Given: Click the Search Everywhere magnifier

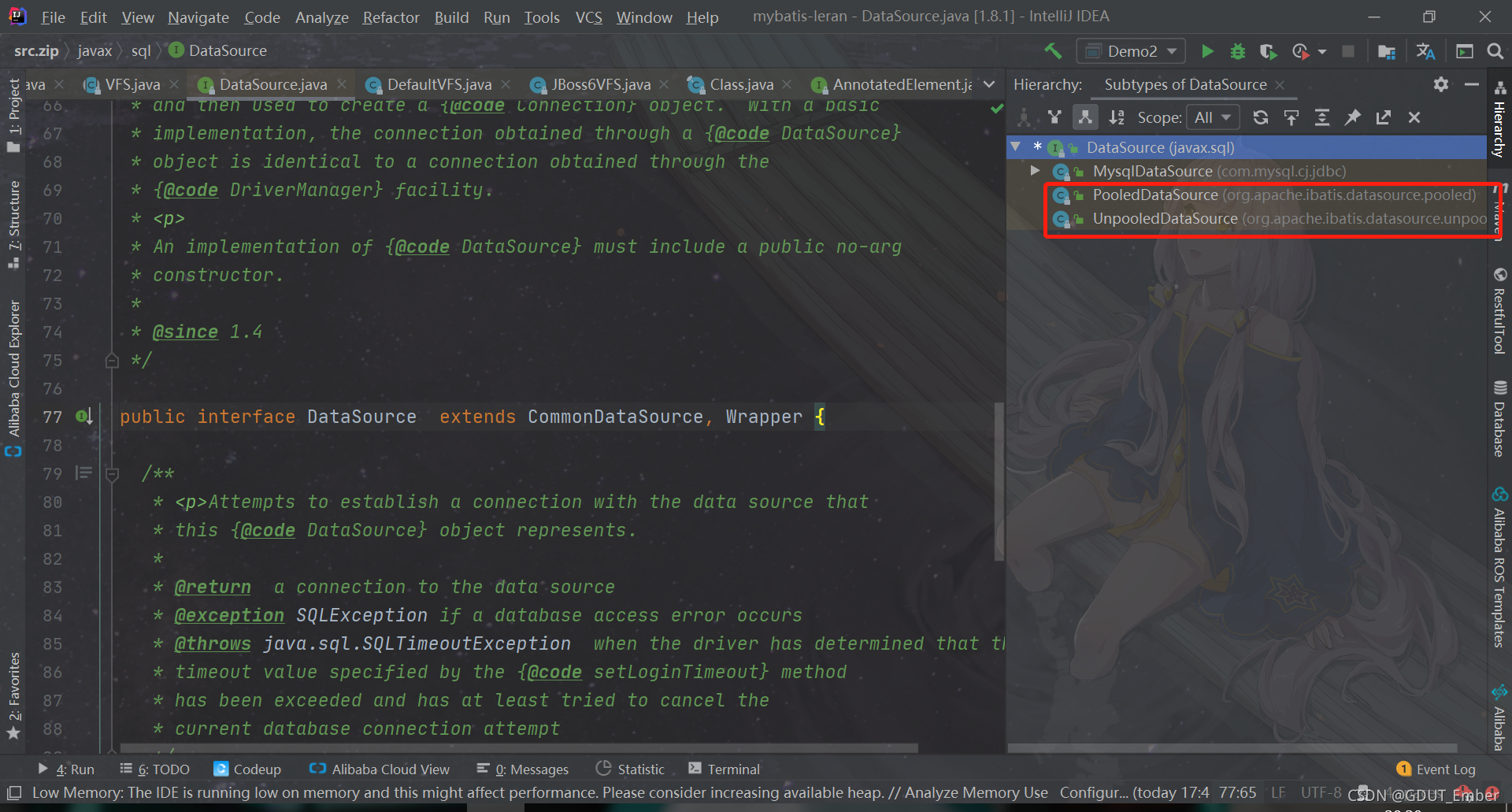Looking at the screenshot, I should click(x=1495, y=51).
